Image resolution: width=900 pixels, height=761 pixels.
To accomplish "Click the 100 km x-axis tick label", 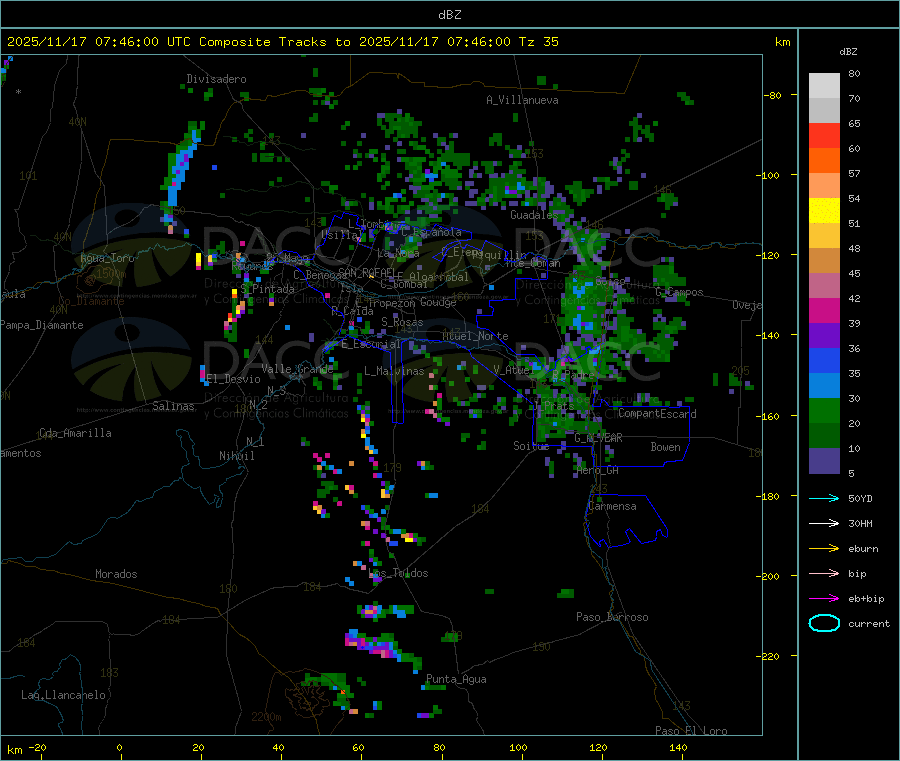I will coord(518,747).
